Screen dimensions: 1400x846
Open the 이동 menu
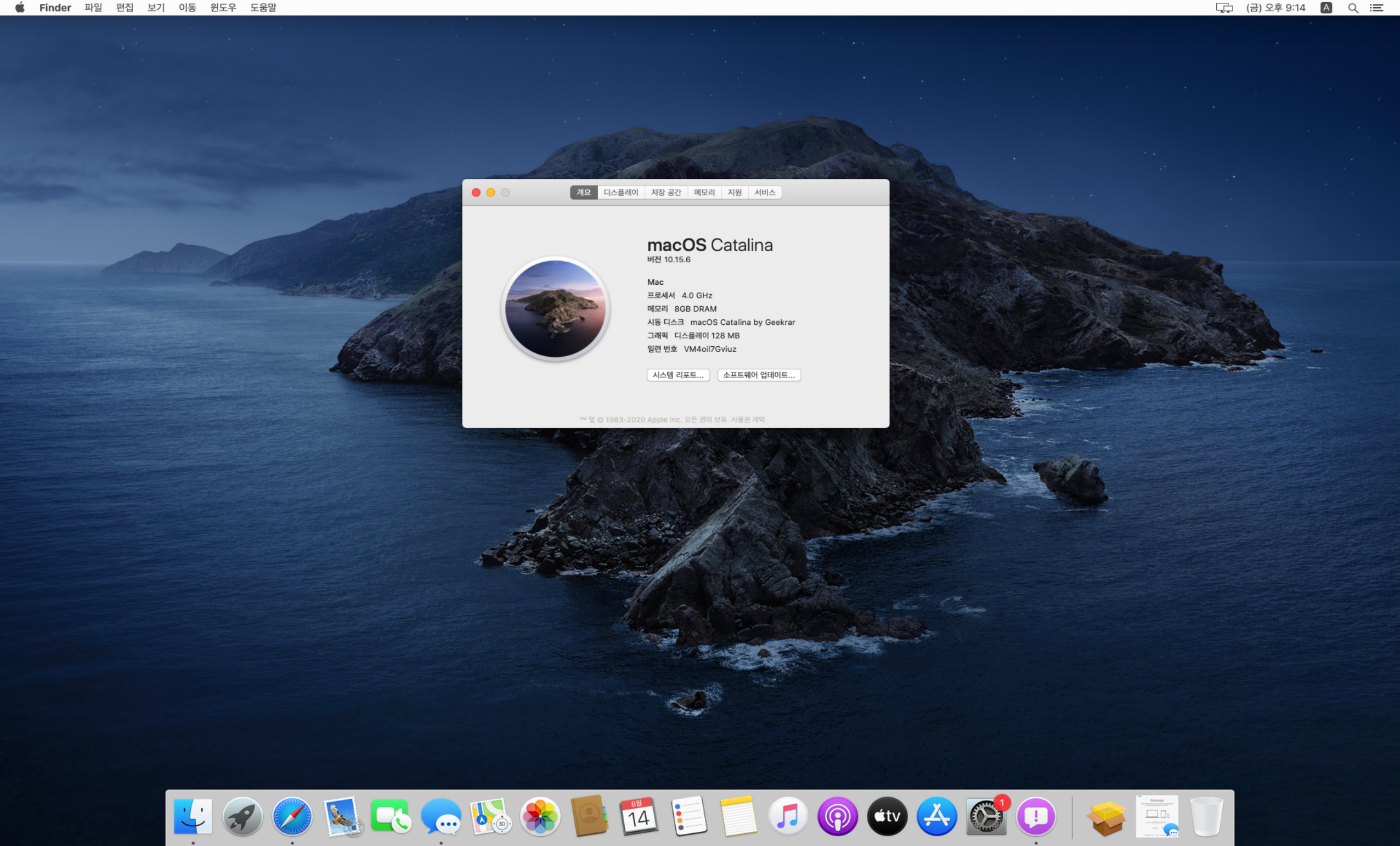click(187, 8)
